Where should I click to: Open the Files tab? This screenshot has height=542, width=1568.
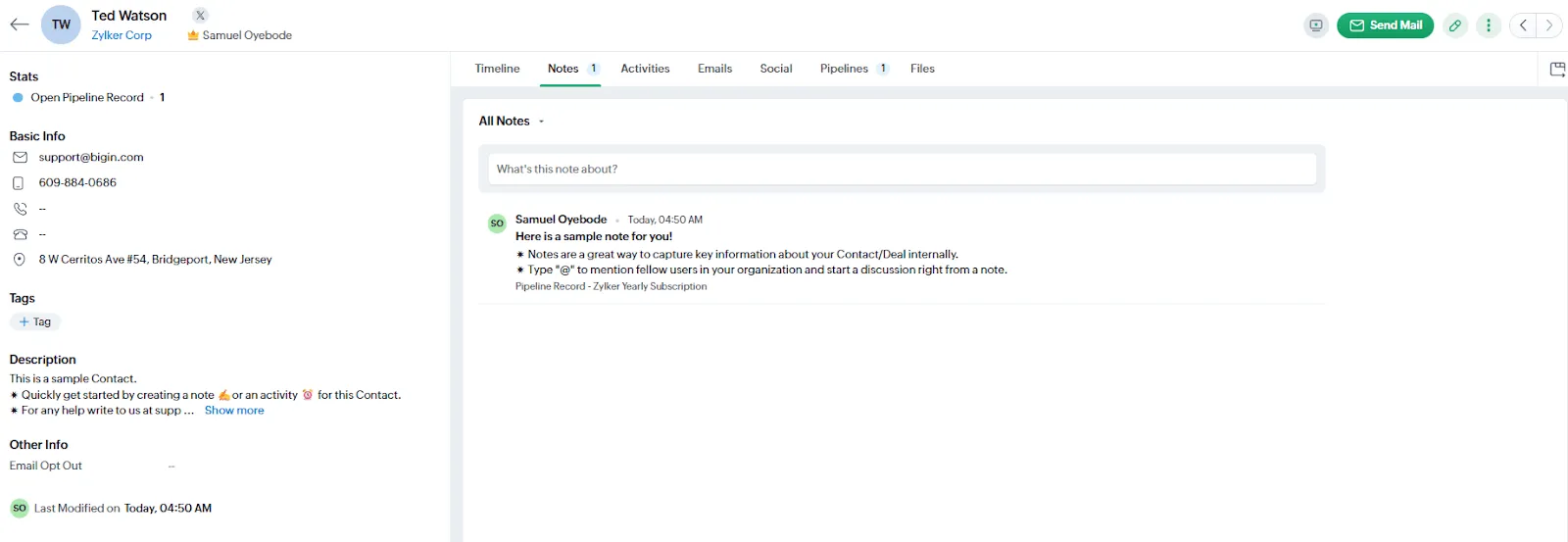coord(922,69)
